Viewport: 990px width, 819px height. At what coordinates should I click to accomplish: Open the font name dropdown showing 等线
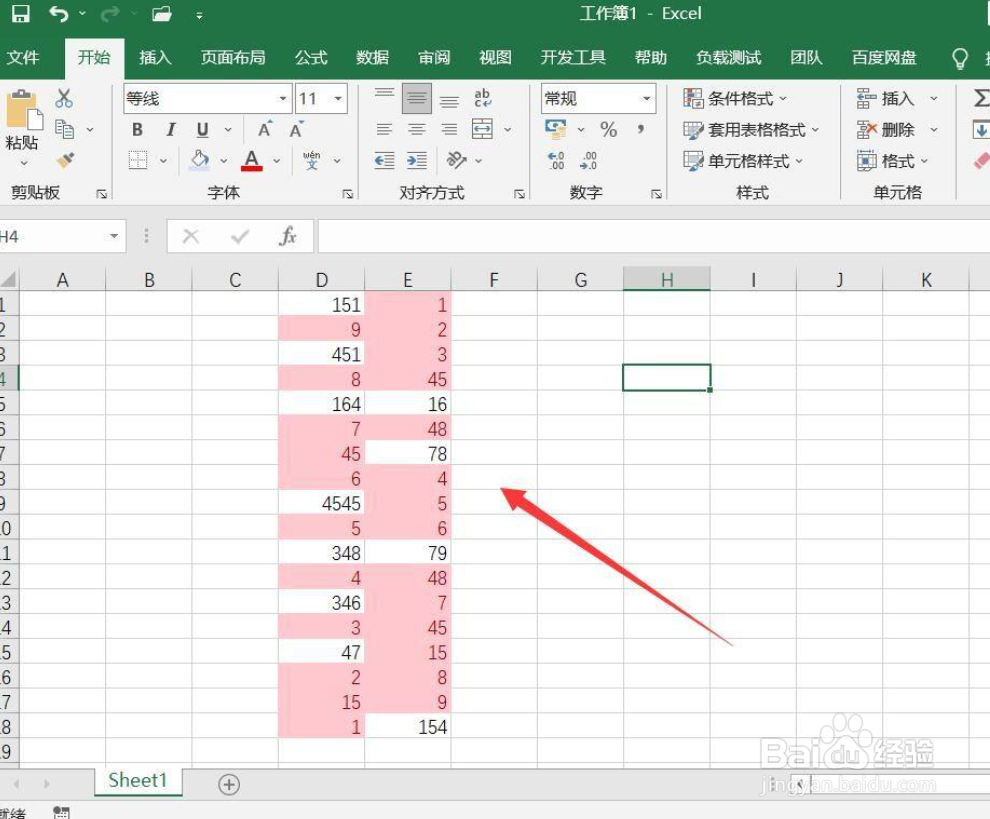coord(283,99)
